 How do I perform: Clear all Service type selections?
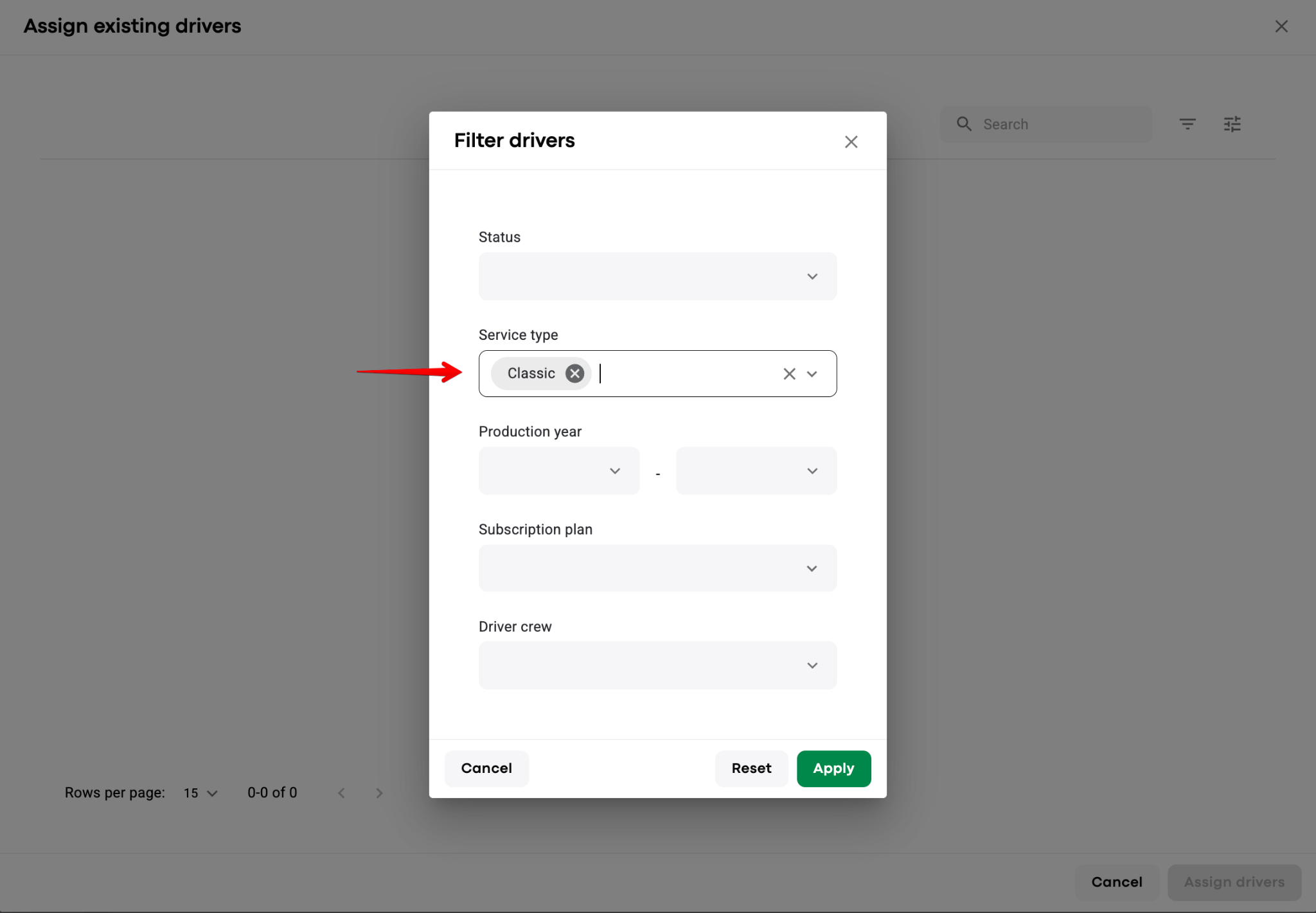[x=789, y=374]
